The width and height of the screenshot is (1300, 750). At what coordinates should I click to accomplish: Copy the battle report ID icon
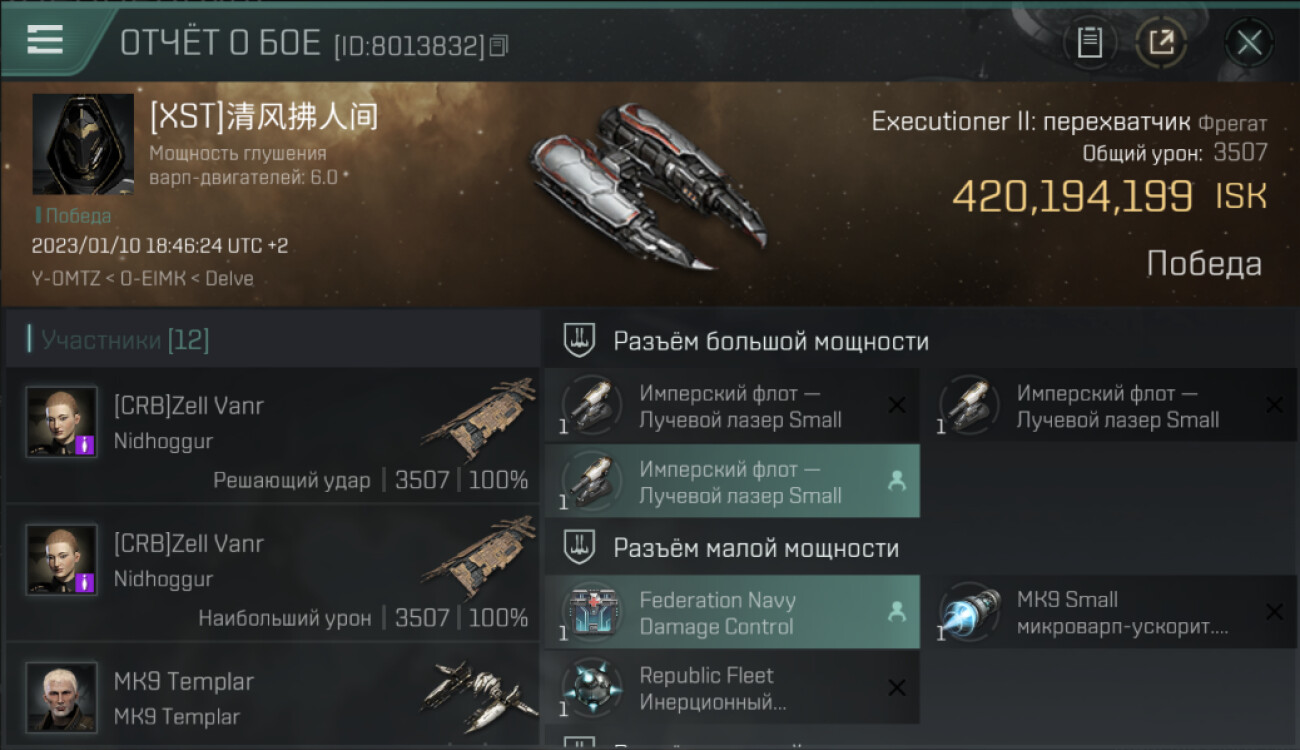(x=498, y=45)
